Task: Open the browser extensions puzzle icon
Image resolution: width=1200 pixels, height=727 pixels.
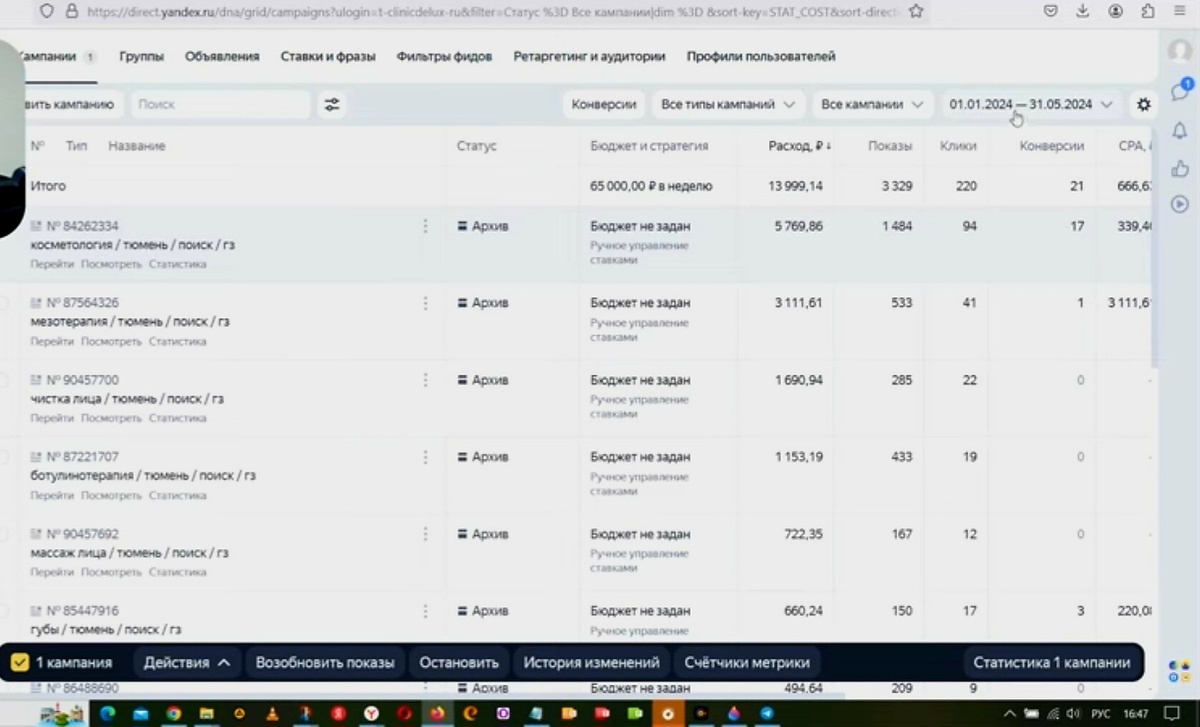Action: (1148, 11)
